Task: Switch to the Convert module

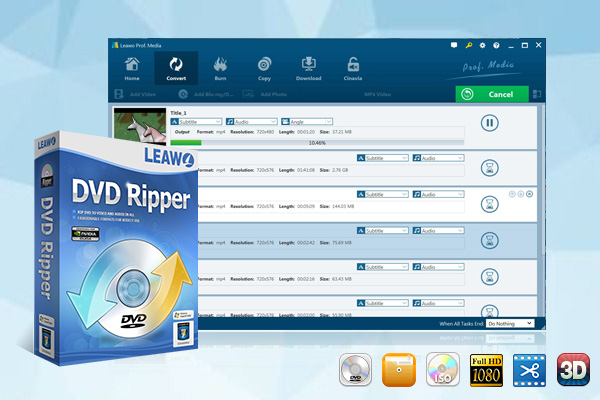Action: 176,69
